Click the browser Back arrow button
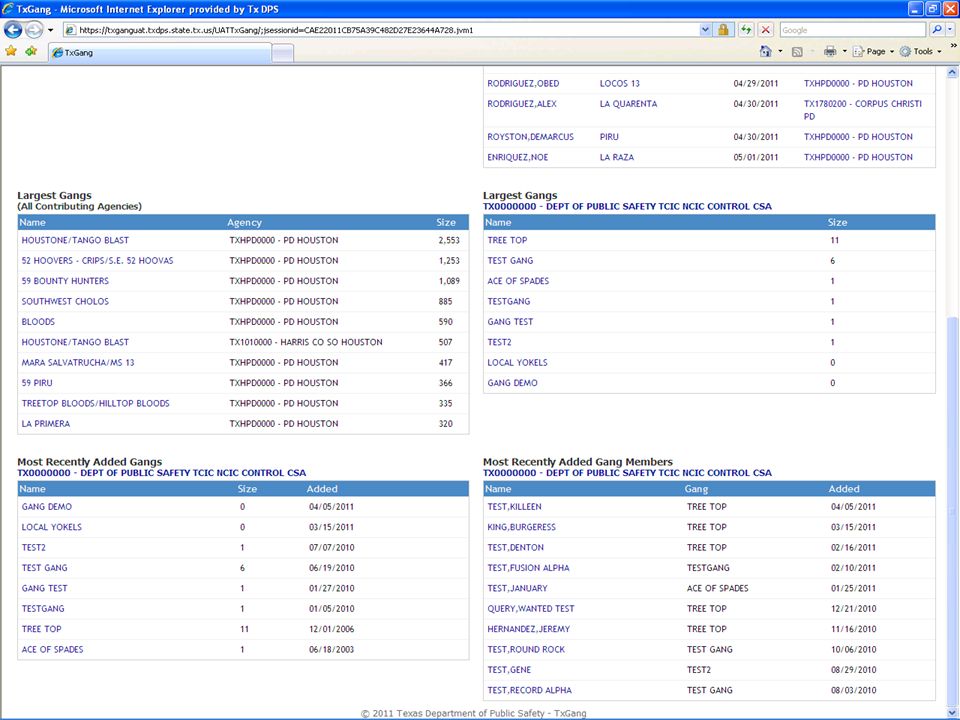 13,29
